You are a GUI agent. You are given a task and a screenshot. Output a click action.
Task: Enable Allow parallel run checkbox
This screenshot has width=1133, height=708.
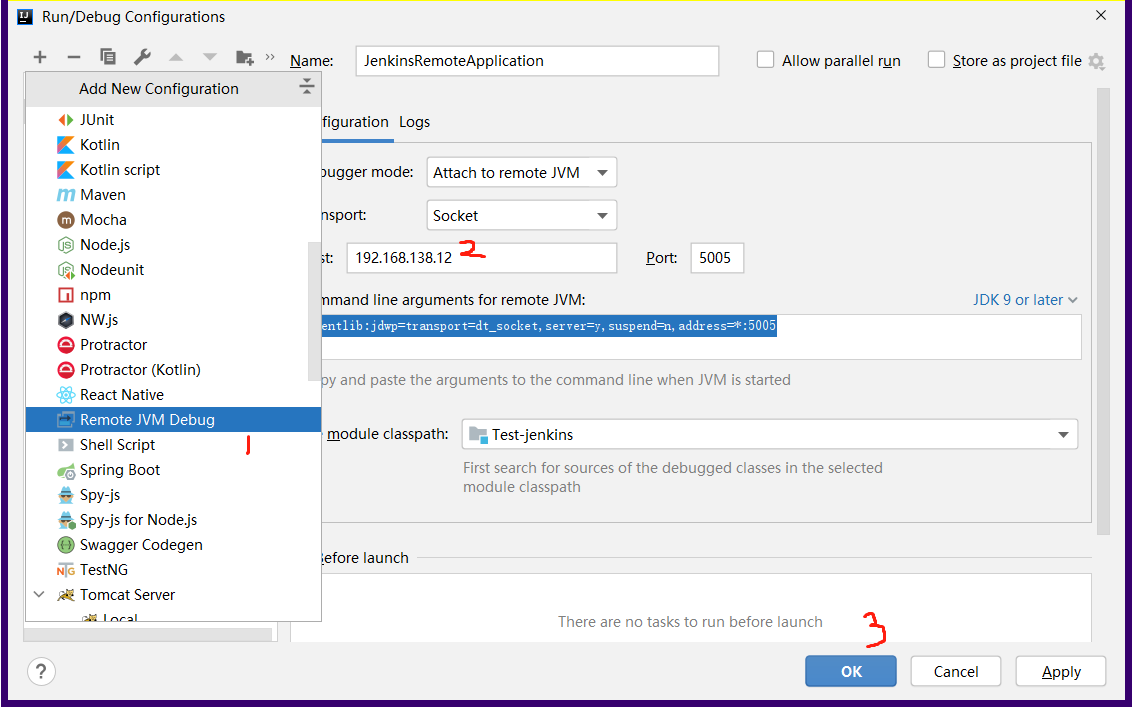point(765,60)
